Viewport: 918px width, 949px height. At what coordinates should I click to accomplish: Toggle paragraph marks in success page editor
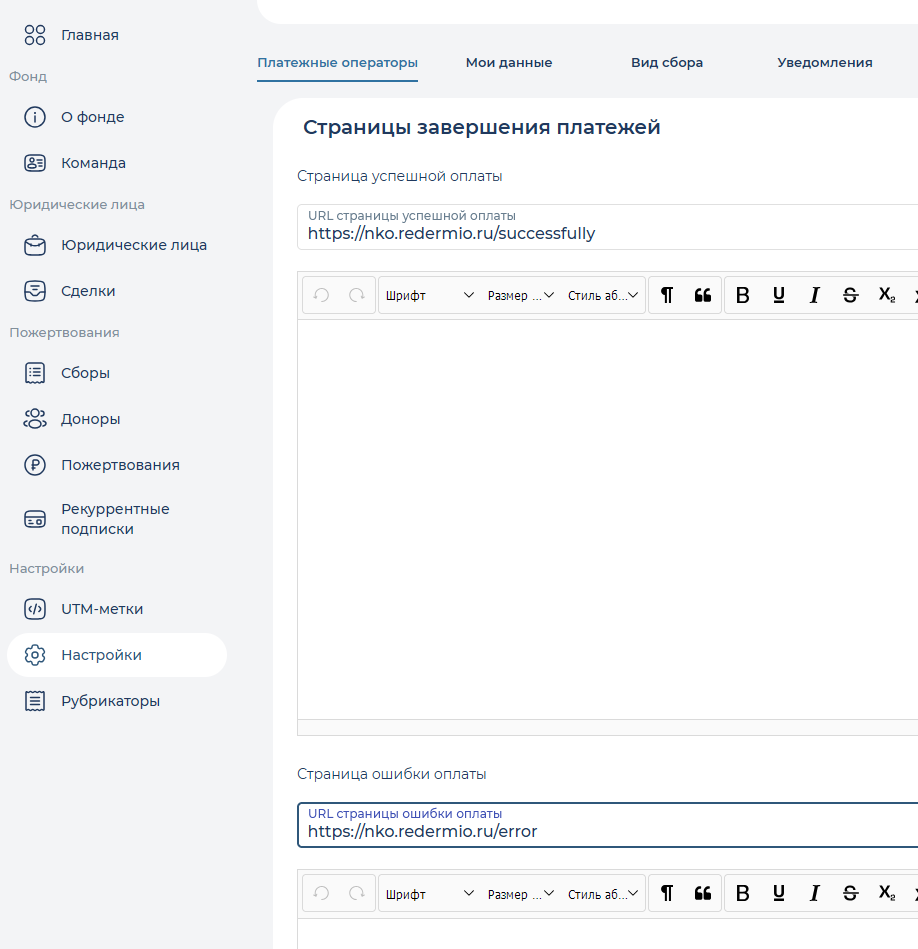pyautogui.click(x=667, y=295)
